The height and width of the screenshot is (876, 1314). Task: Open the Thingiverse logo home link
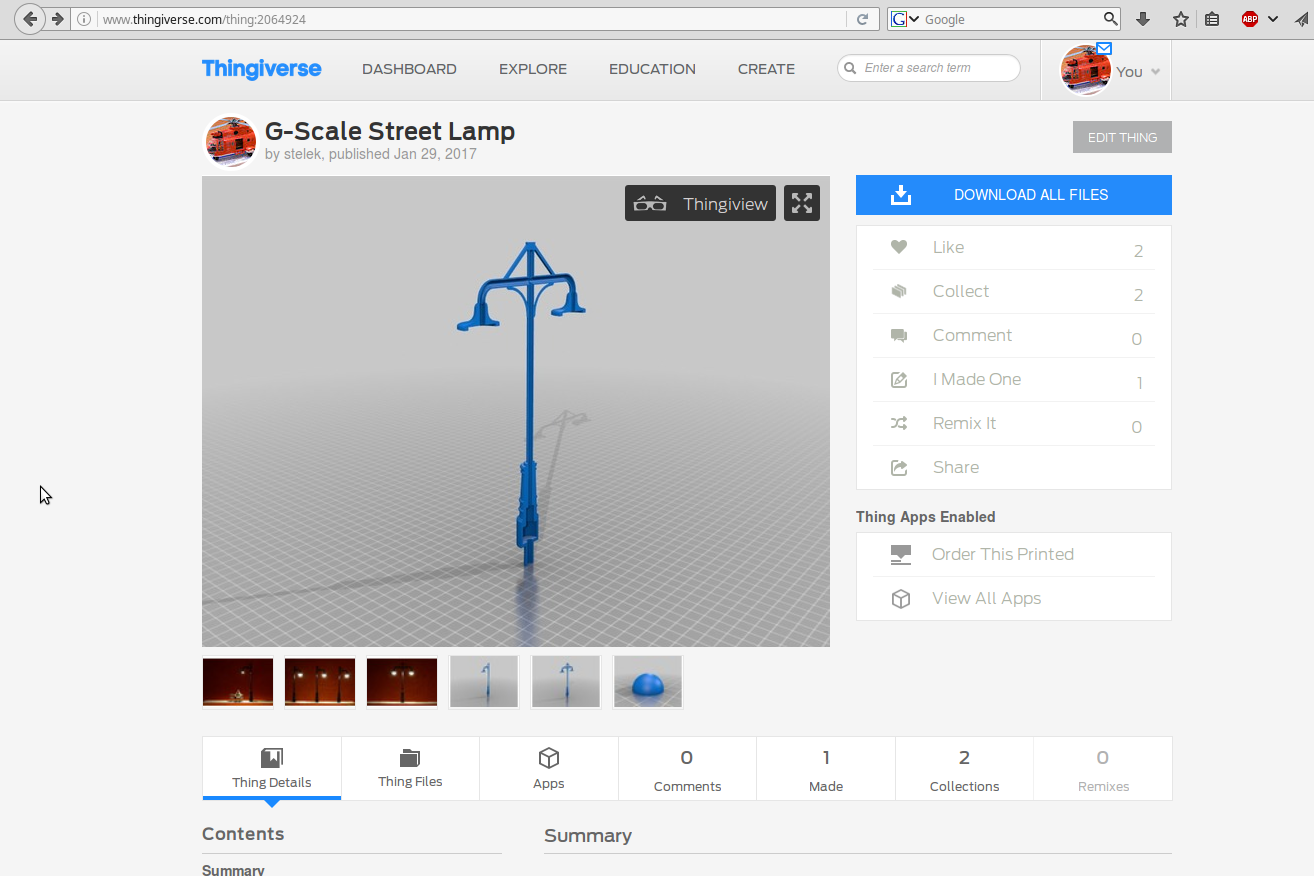261,69
